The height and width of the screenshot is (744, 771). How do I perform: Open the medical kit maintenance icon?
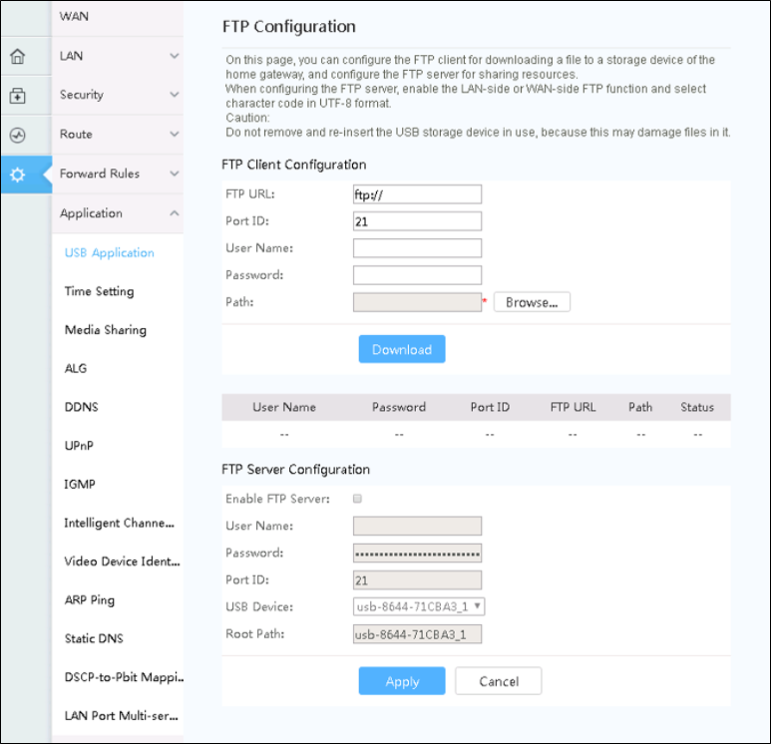point(17,96)
